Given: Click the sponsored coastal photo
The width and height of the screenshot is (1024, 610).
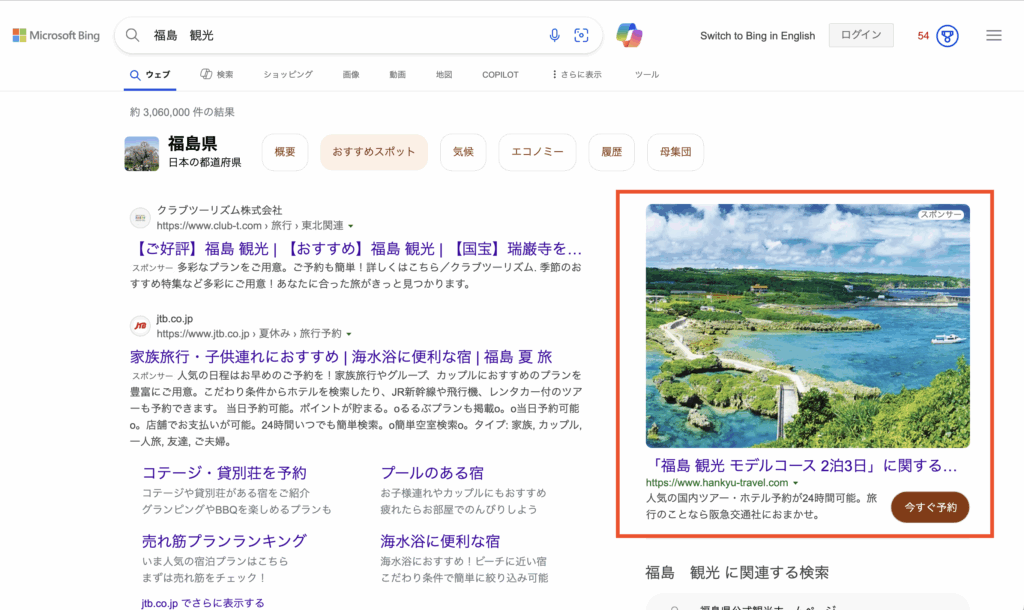Looking at the screenshot, I should [808, 326].
